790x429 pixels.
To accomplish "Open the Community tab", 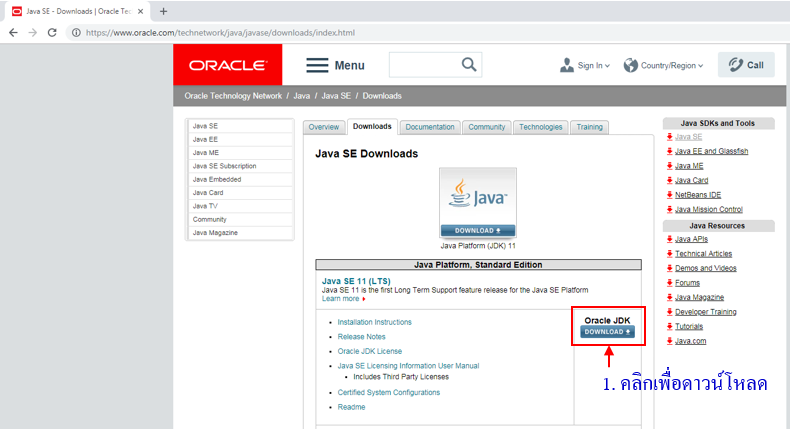I will point(487,127).
